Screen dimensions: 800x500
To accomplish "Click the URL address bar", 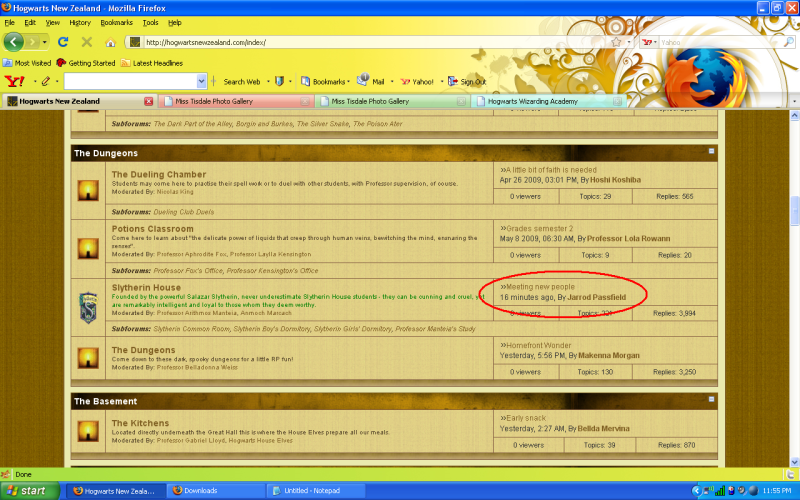I will (x=375, y=42).
